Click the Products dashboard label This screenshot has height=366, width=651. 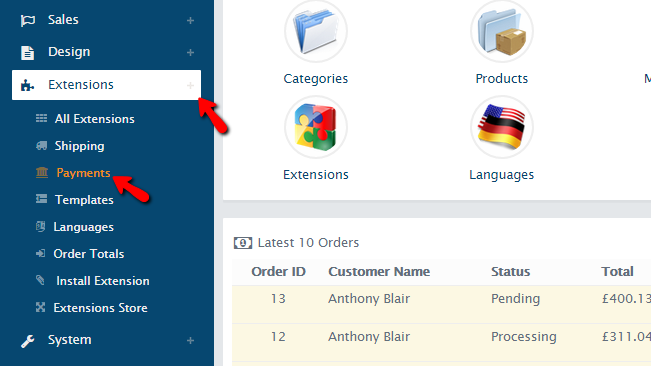[x=502, y=78]
